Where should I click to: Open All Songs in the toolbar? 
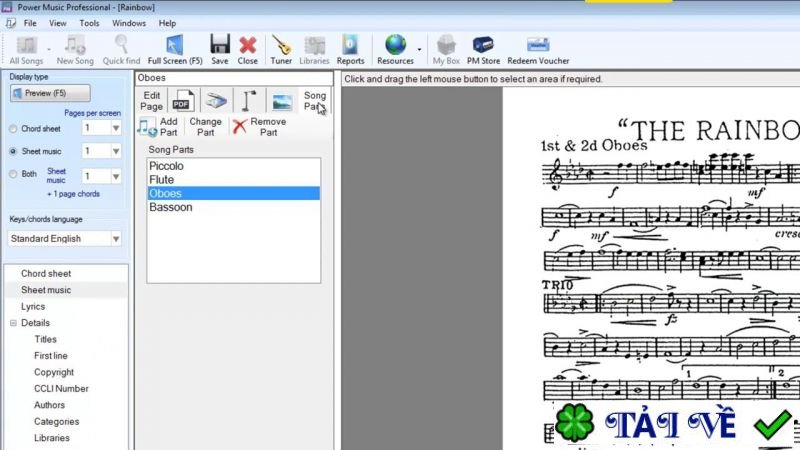(26, 51)
